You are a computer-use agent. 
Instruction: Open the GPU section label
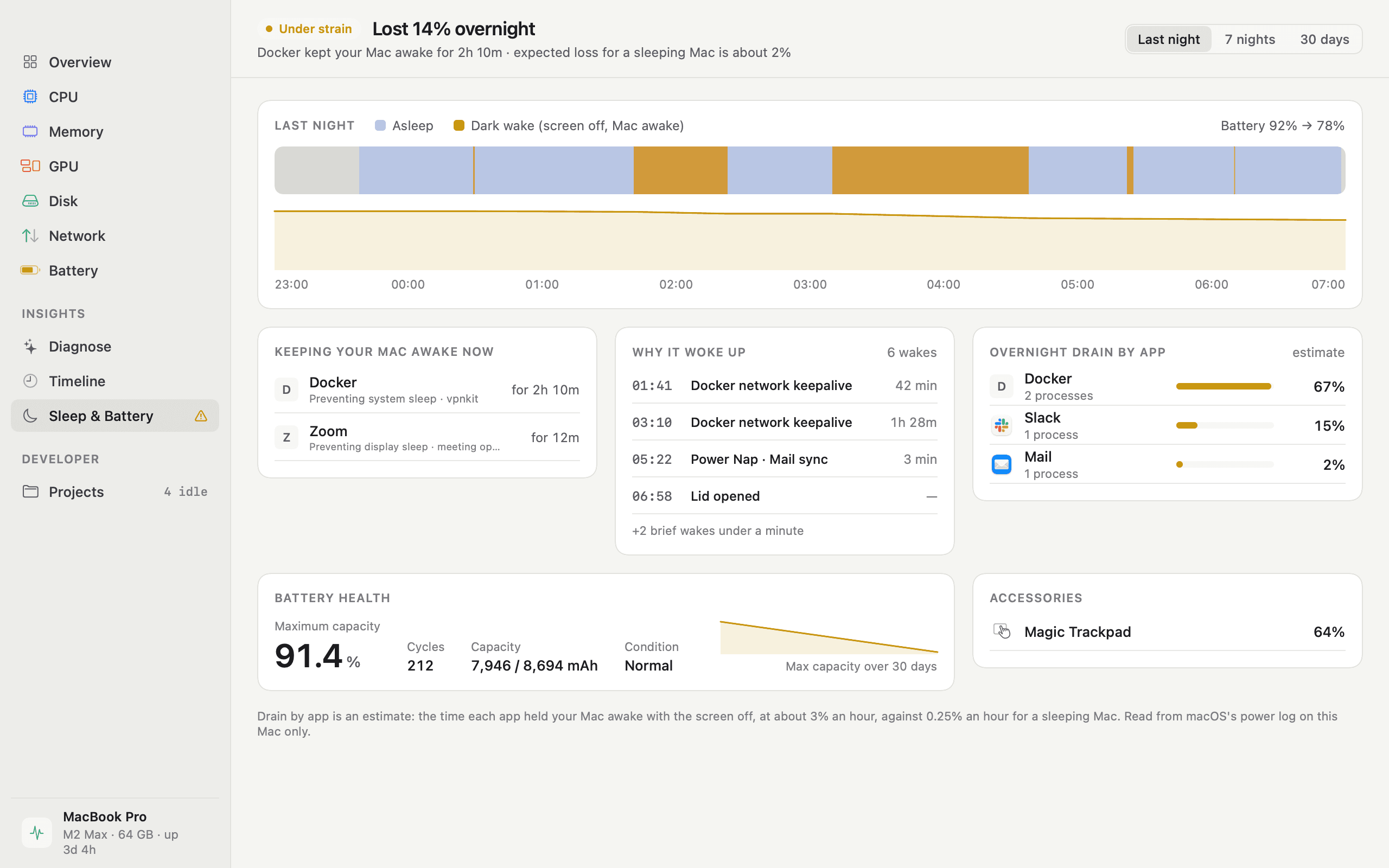coord(63,166)
